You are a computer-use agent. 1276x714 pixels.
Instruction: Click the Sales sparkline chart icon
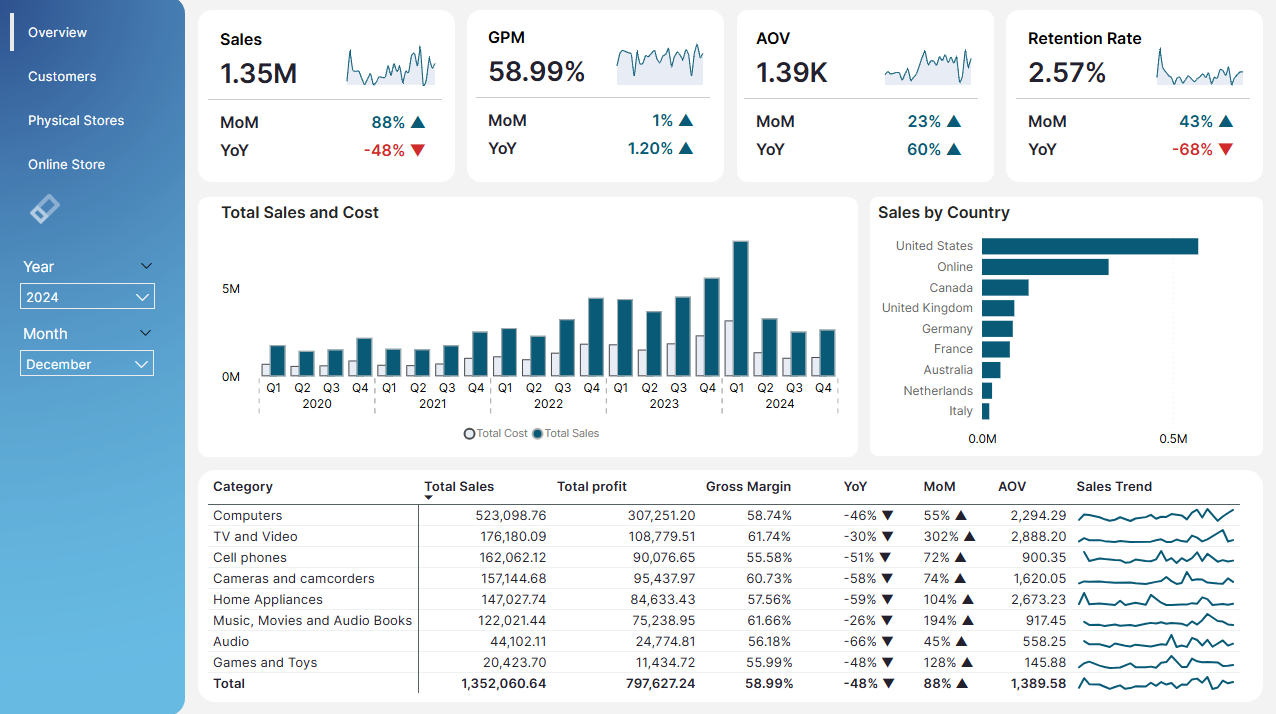(391, 66)
